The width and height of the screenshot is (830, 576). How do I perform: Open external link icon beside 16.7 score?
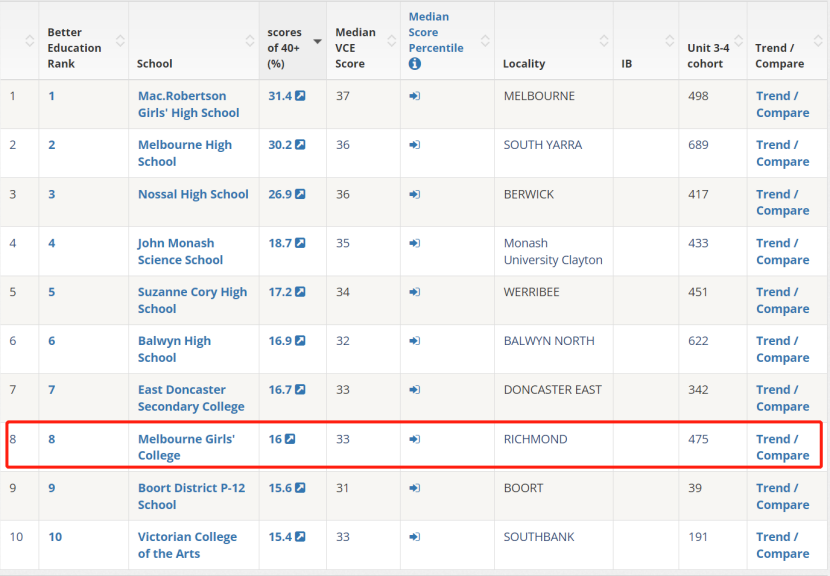pos(300,390)
